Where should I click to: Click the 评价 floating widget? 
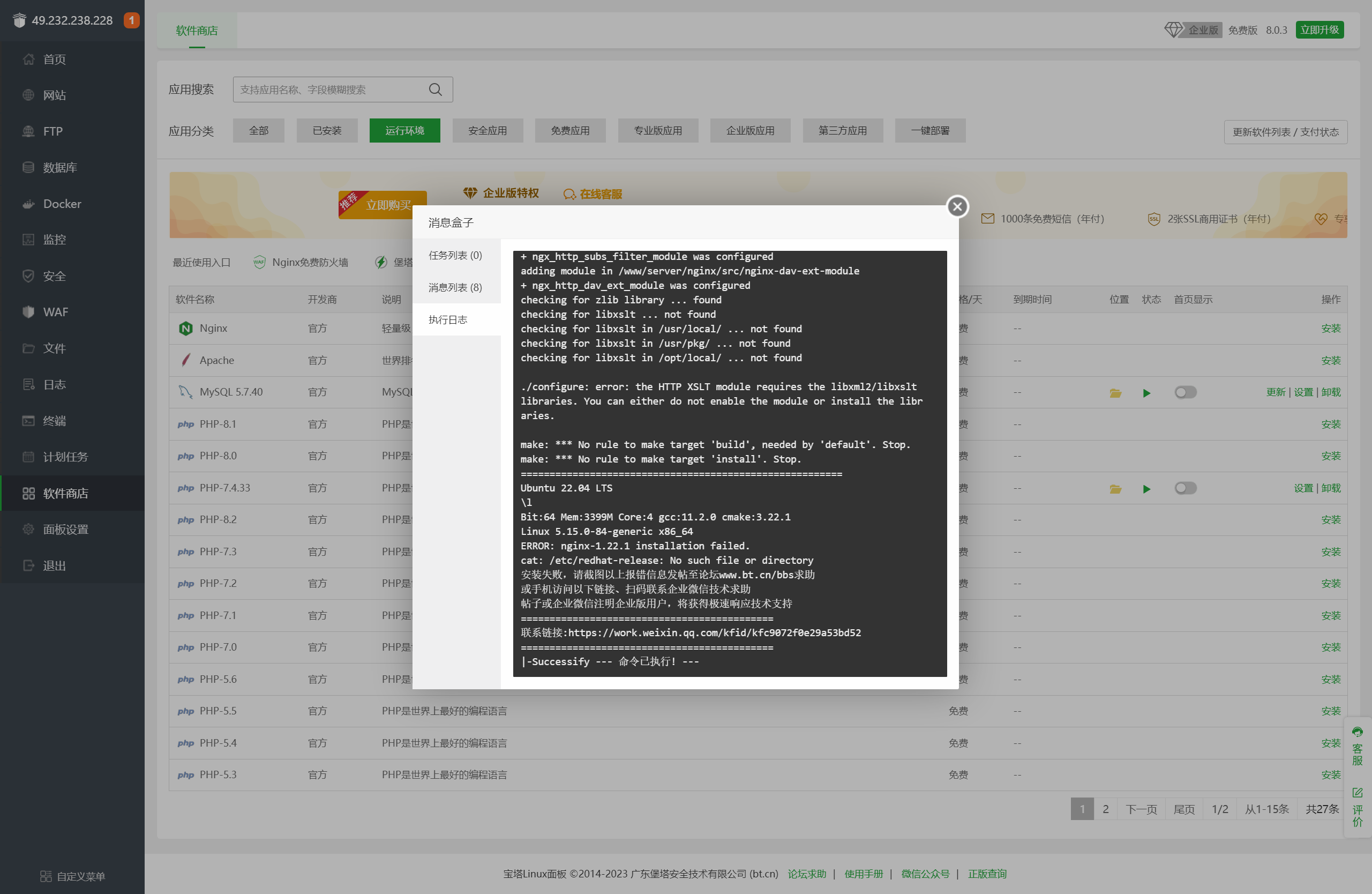click(x=1357, y=807)
